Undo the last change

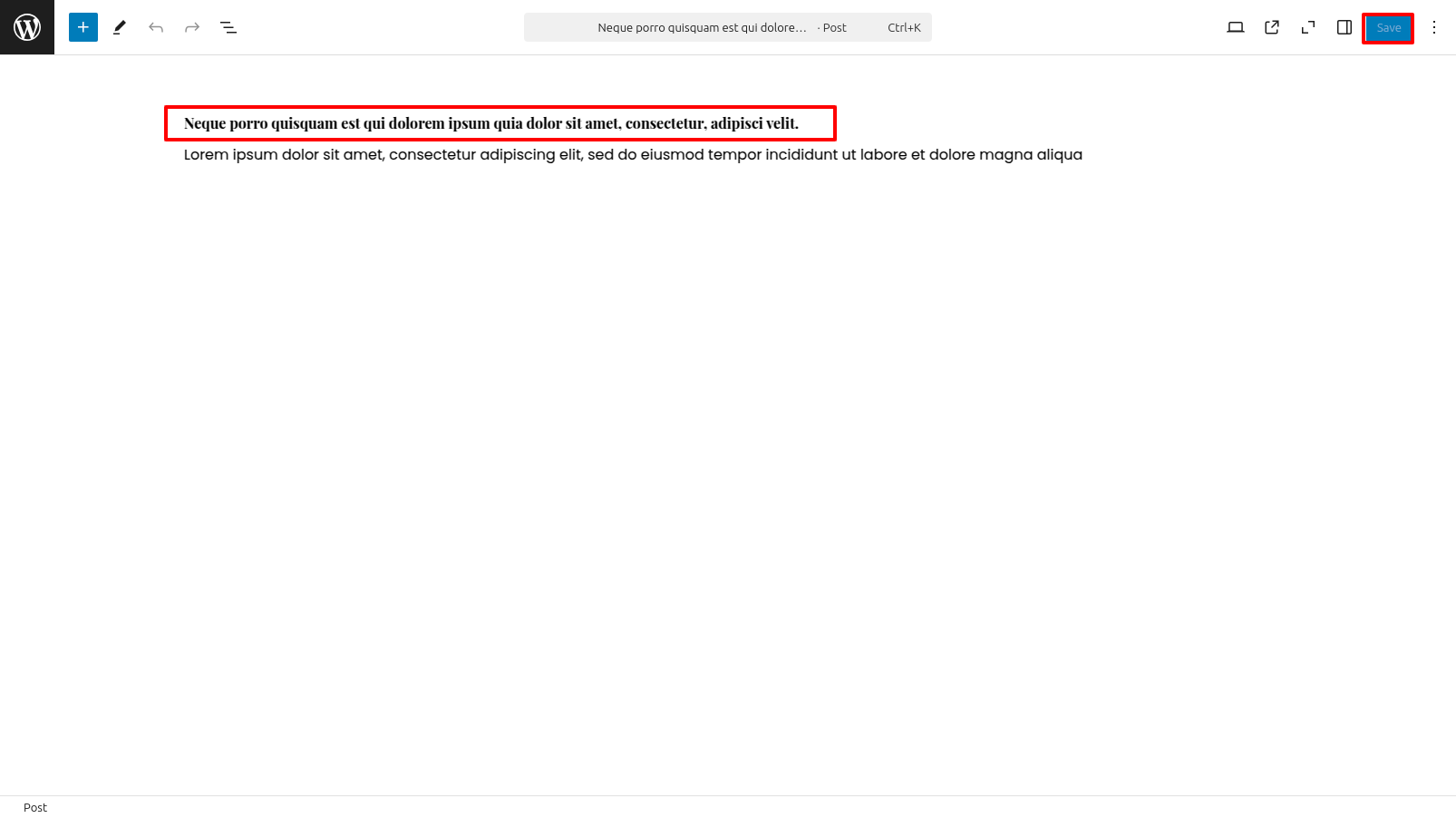tap(156, 27)
